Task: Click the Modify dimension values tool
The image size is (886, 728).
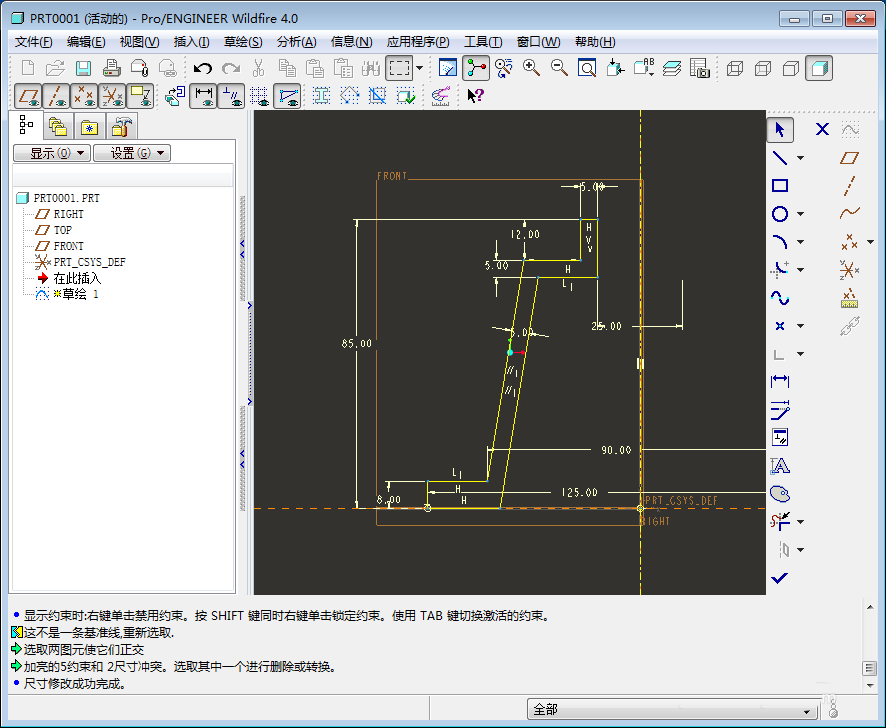Action: pyautogui.click(x=780, y=410)
